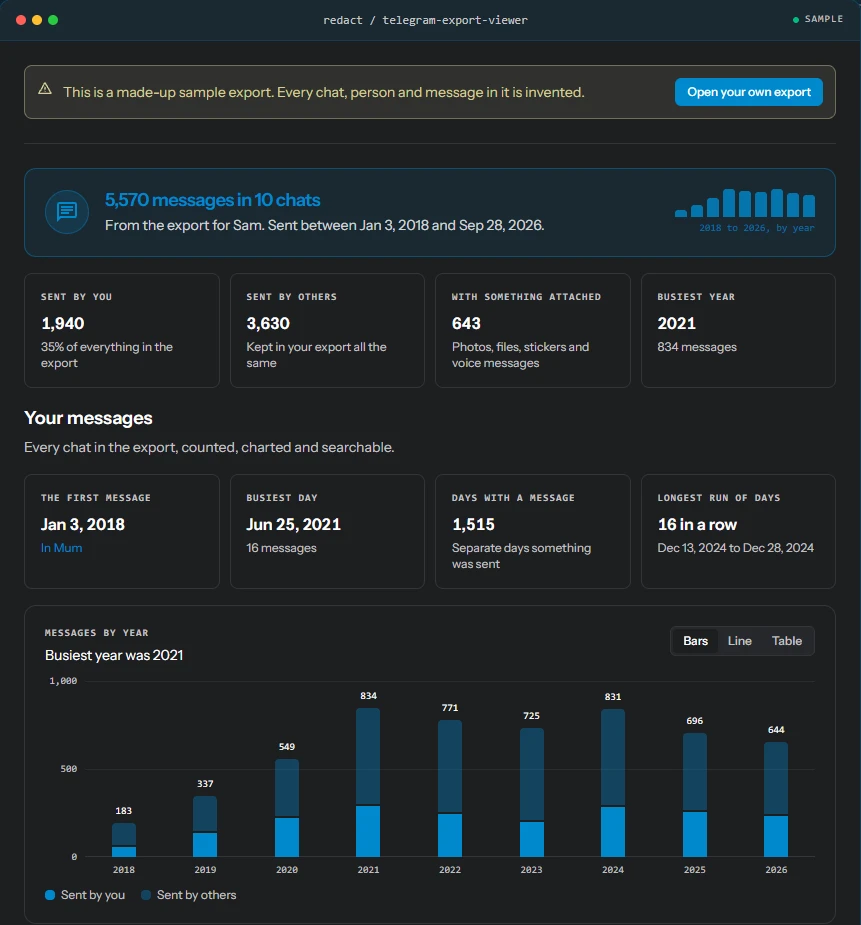Select the 2022 bar showing 771

(450, 788)
